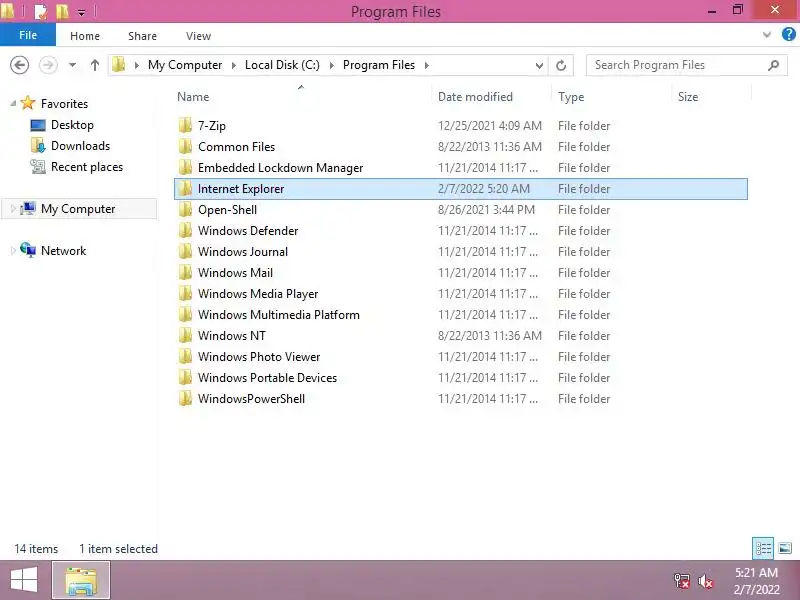The height and width of the screenshot is (600, 800).
Task: Select My Computer in navigation pane
Action: pyautogui.click(x=78, y=209)
